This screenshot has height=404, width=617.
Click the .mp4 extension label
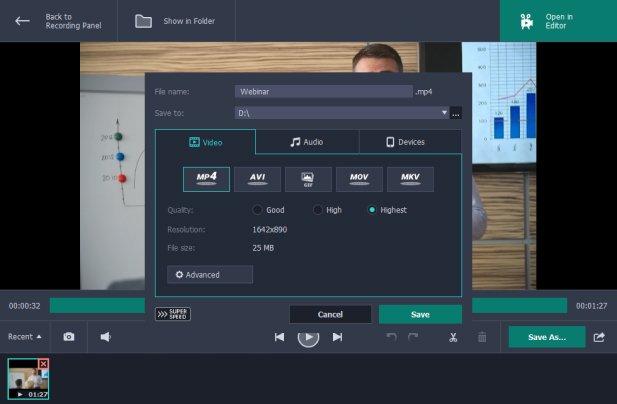click(x=424, y=92)
